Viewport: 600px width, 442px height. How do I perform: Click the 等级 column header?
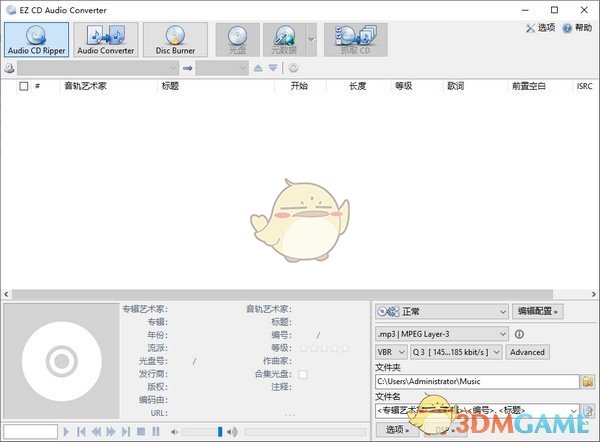tap(404, 86)
